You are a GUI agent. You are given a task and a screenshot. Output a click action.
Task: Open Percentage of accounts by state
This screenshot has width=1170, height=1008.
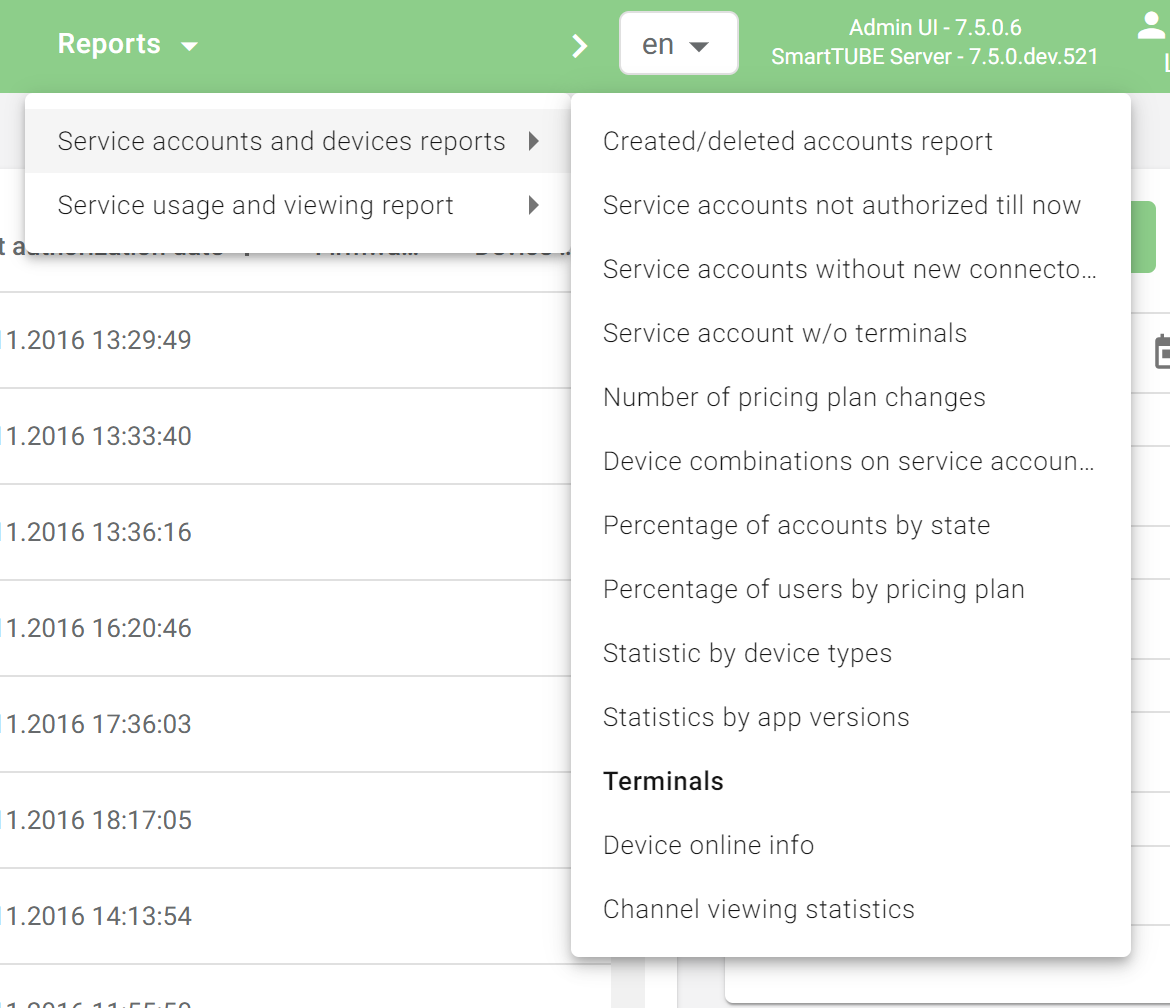(851, 526)
